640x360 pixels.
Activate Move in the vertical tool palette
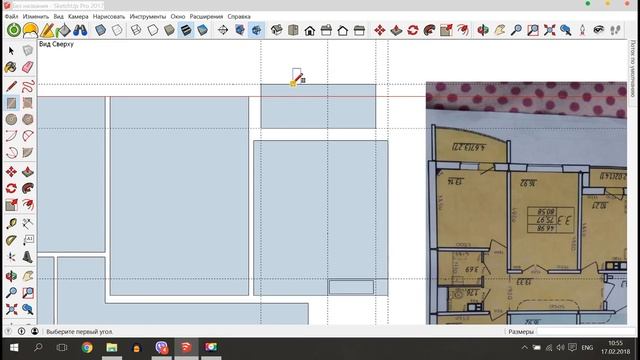point(11,172)
